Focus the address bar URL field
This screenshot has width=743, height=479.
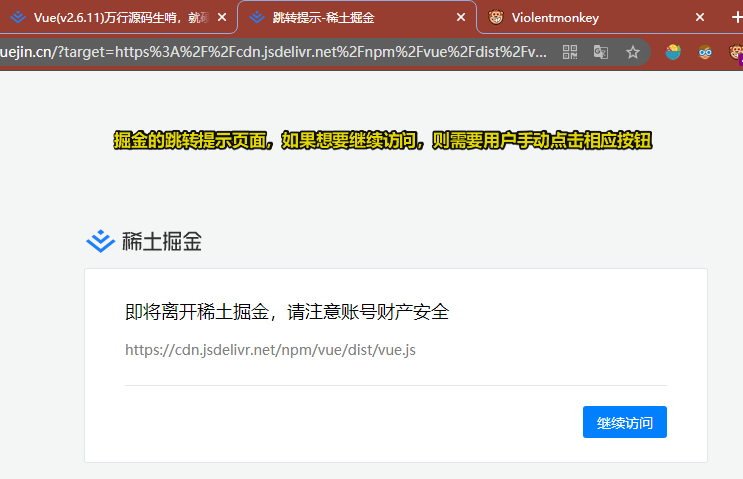(273, 52)
